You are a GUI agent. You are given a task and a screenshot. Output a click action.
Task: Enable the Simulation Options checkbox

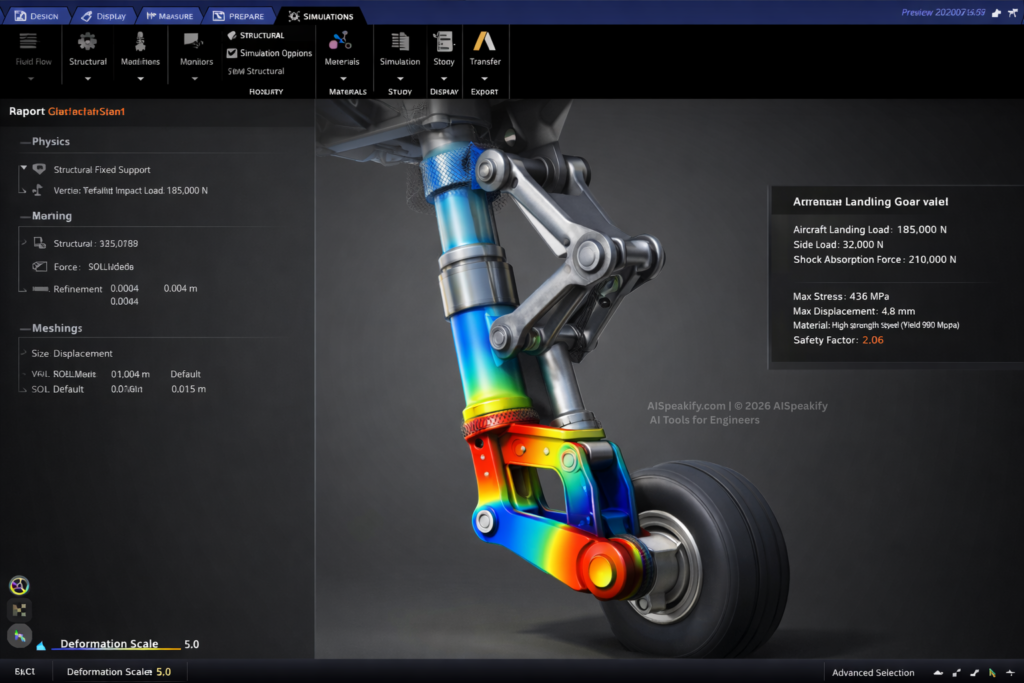pyautogui.click(x=234, y=53)
